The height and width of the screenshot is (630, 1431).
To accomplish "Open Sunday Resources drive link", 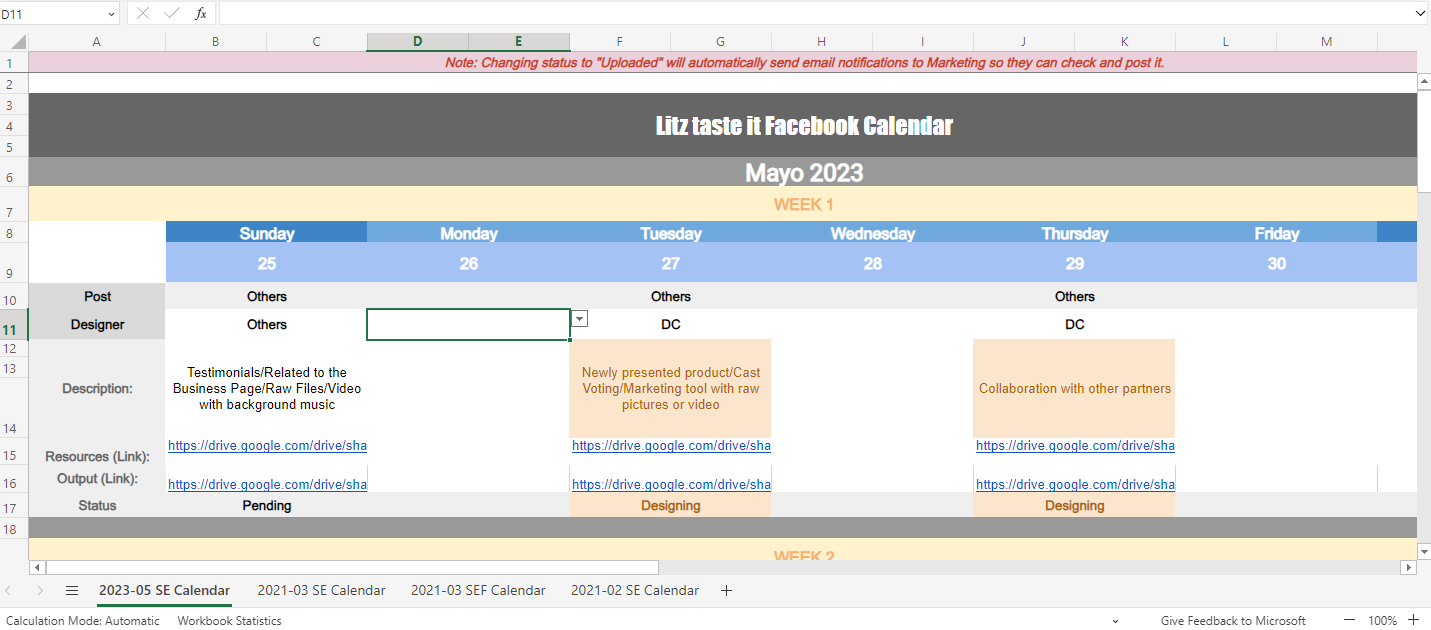I will coord(267,446).
